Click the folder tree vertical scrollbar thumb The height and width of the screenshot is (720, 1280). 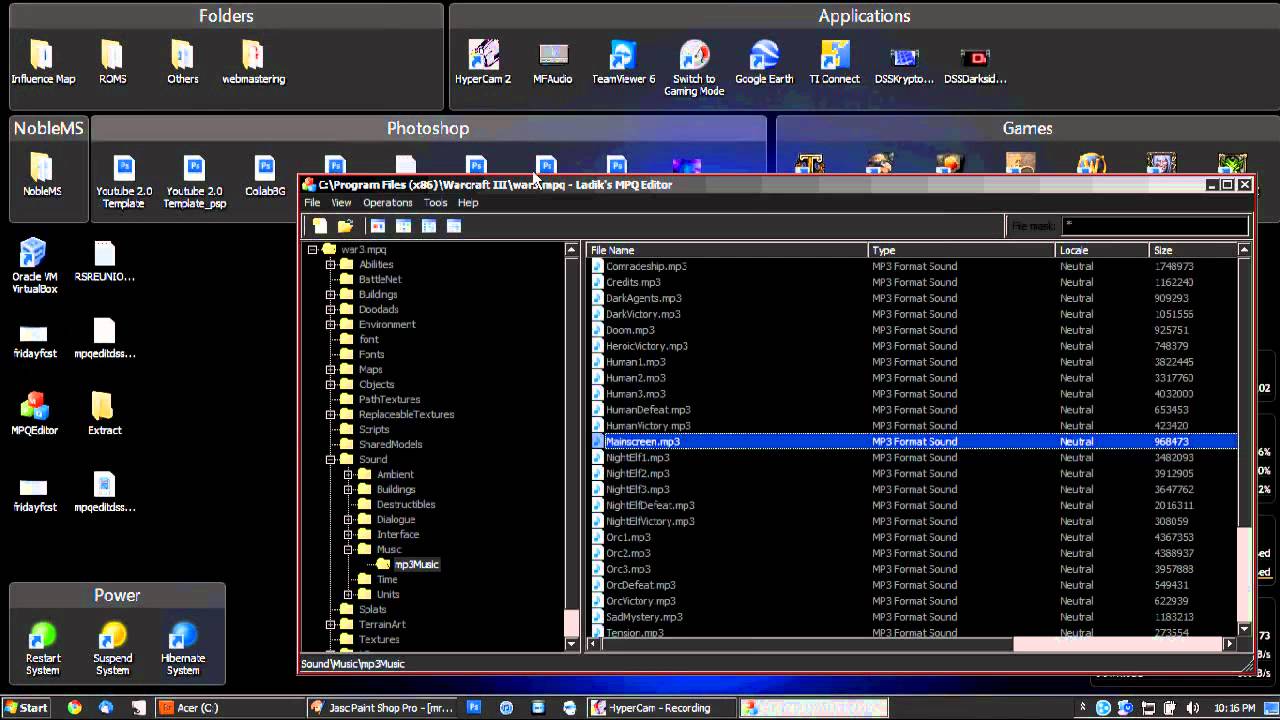(572, 621)
